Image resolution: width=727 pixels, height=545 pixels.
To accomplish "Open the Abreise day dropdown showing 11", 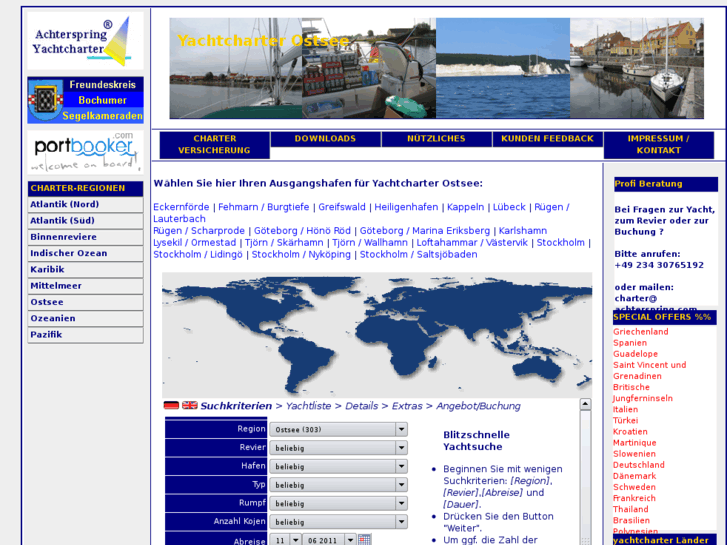I will coord(286,540).
